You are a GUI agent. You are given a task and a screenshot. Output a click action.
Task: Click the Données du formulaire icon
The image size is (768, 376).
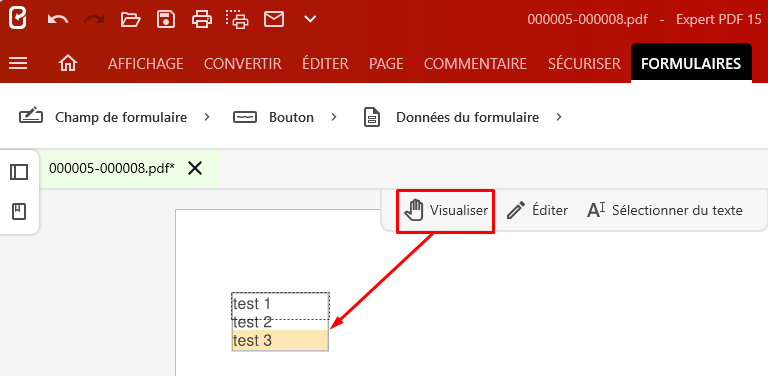click(372, 118)
